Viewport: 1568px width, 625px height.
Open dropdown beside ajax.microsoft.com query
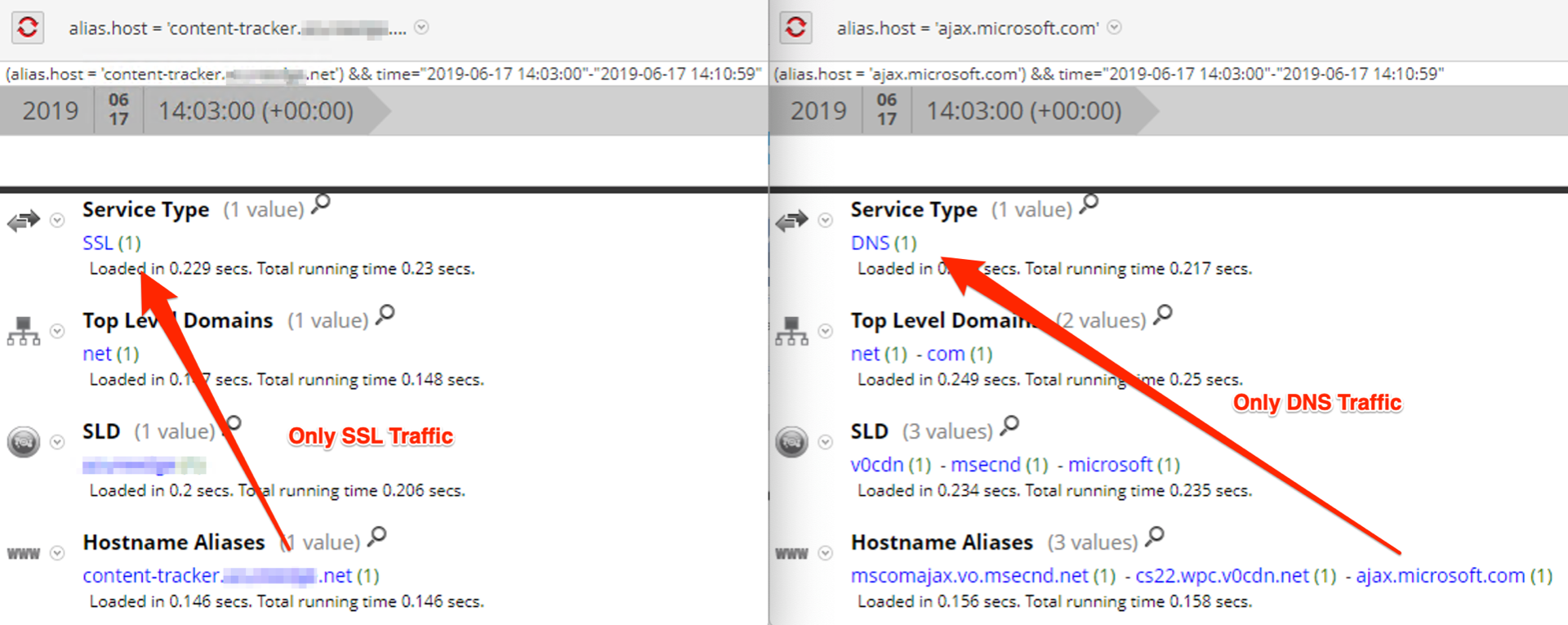click(1114, 28)
